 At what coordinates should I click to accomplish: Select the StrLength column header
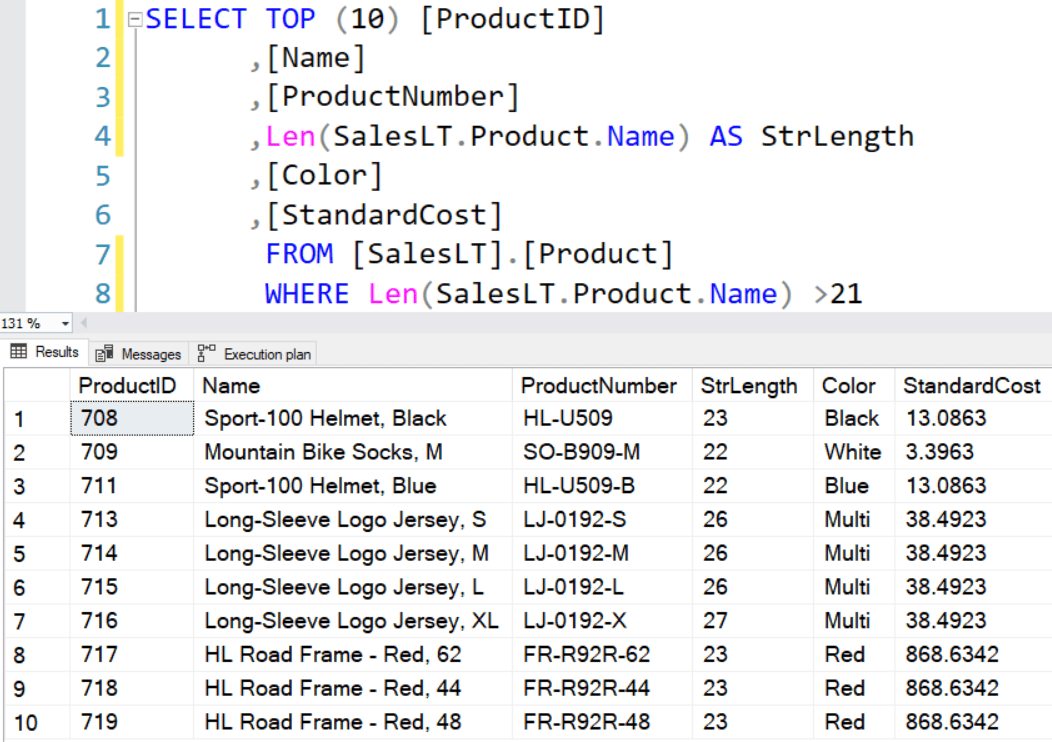point(753,386)
